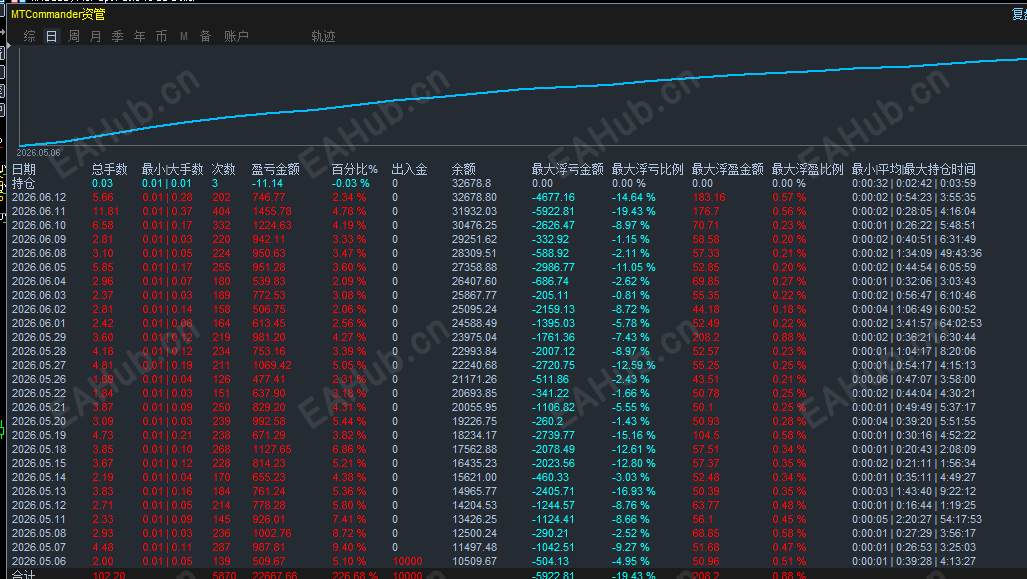Click trade count 404
1027x579 pixels.
[221, 212]
